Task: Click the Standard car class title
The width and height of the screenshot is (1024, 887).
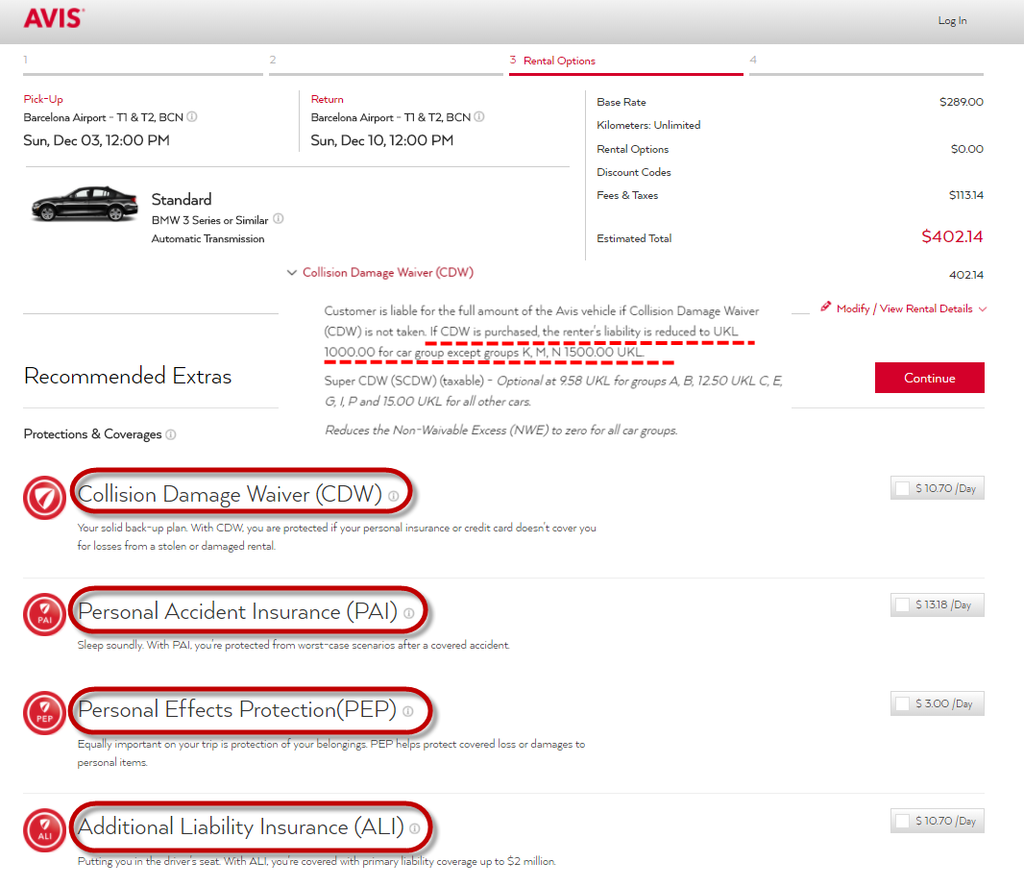Action: click(182, 199)
